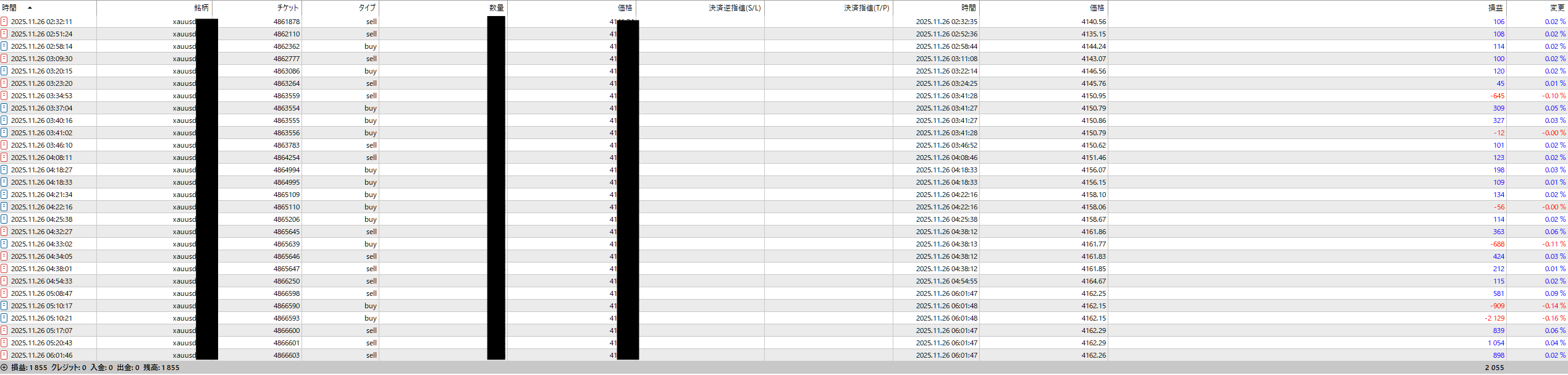Click the order icon for 2025.11.26 05:20:43 row

point(4,343)
